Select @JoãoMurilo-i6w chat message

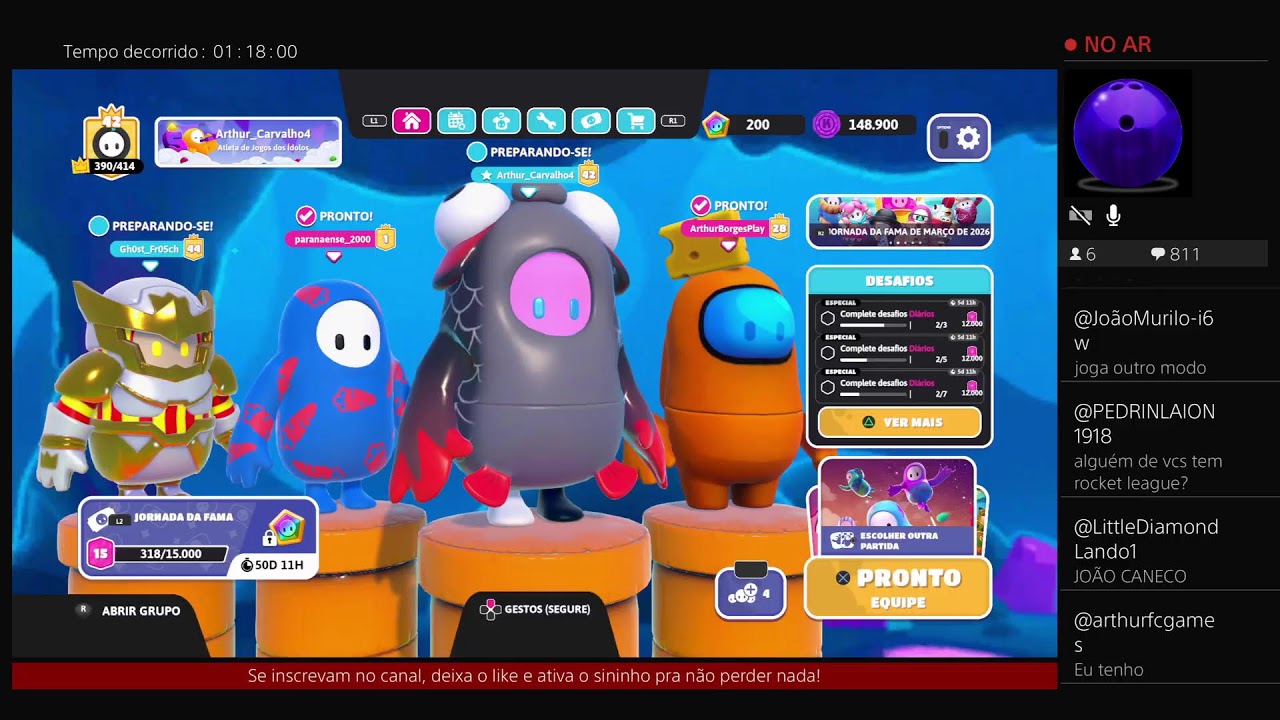(x=1168, y=343)
